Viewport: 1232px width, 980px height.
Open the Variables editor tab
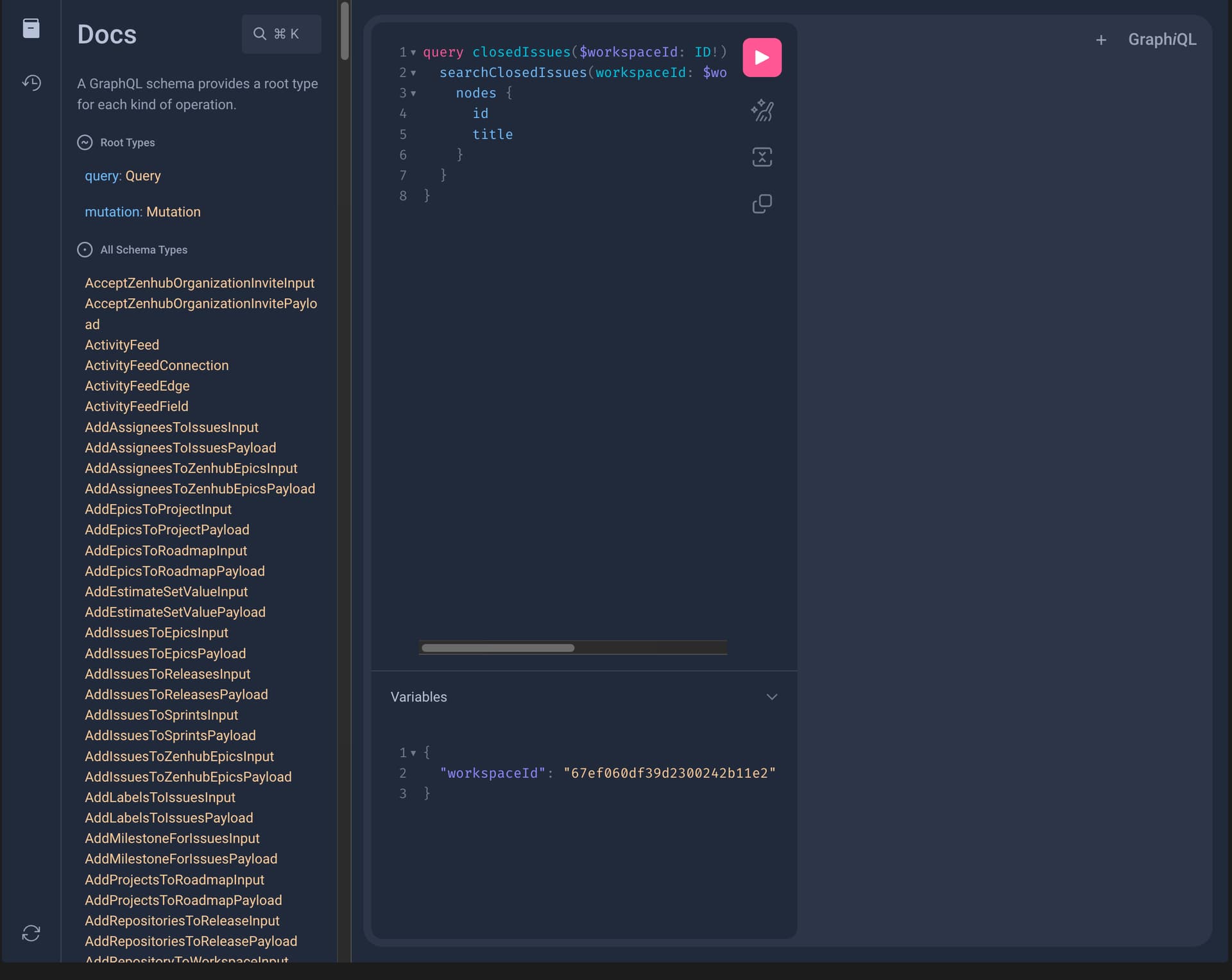point(418,697)
